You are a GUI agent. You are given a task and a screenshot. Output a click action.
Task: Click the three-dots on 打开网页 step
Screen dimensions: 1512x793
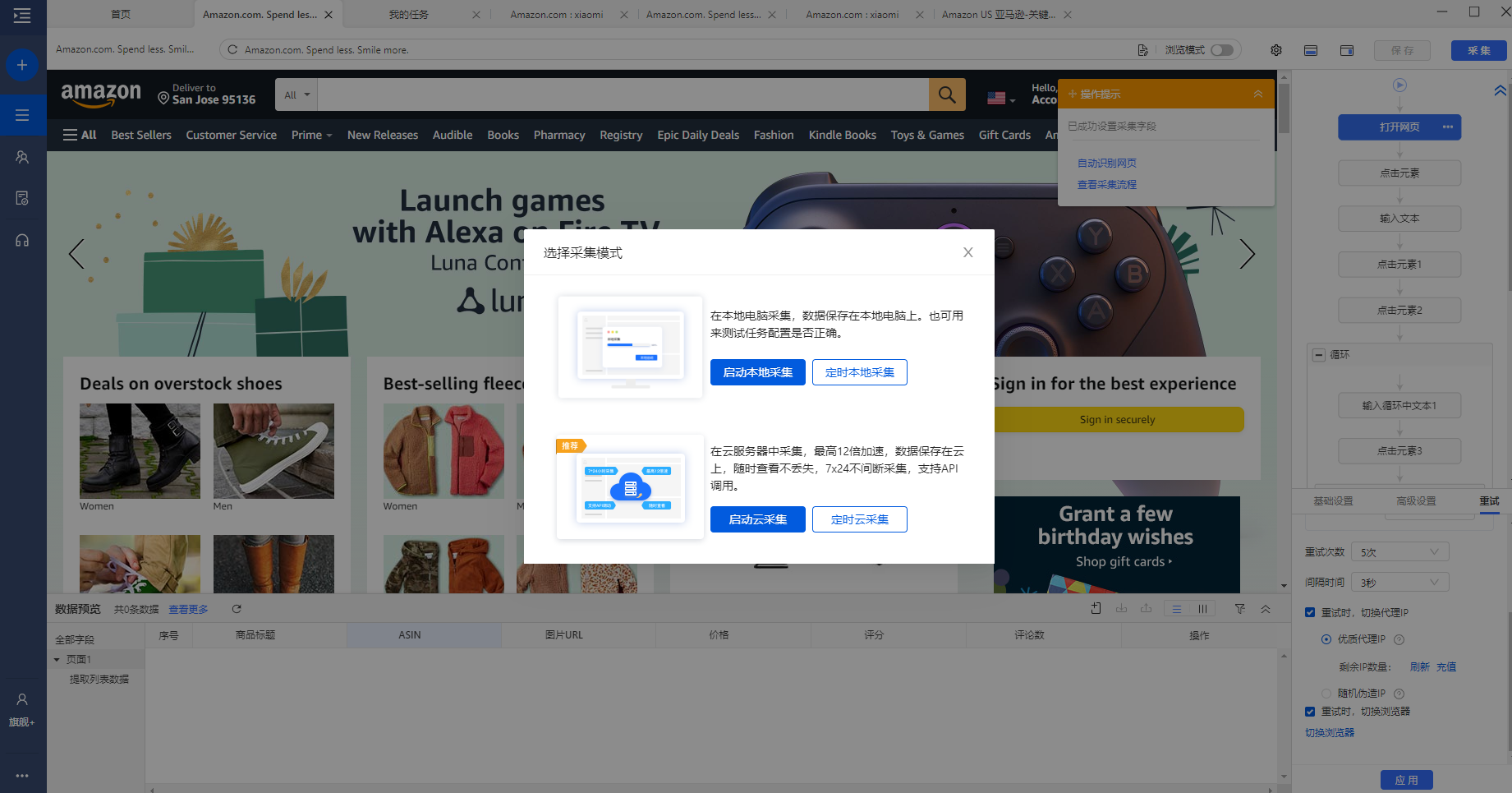(1448, 127)
